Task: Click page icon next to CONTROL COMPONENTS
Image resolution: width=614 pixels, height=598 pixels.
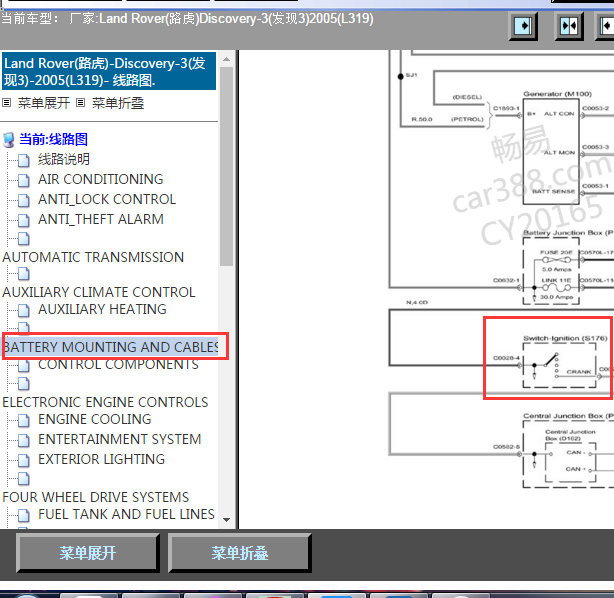Action: 23,366
